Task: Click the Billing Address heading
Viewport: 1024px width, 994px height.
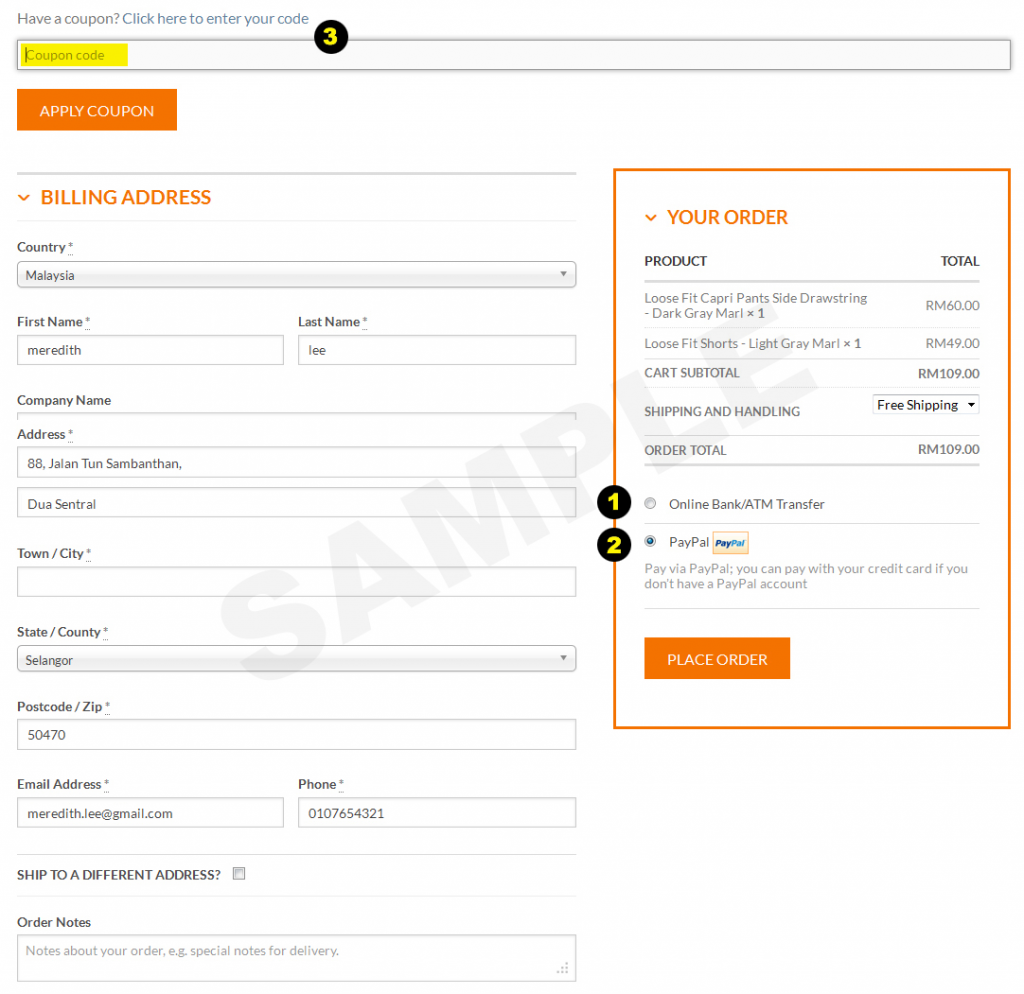Action: (x=125, y=197)
